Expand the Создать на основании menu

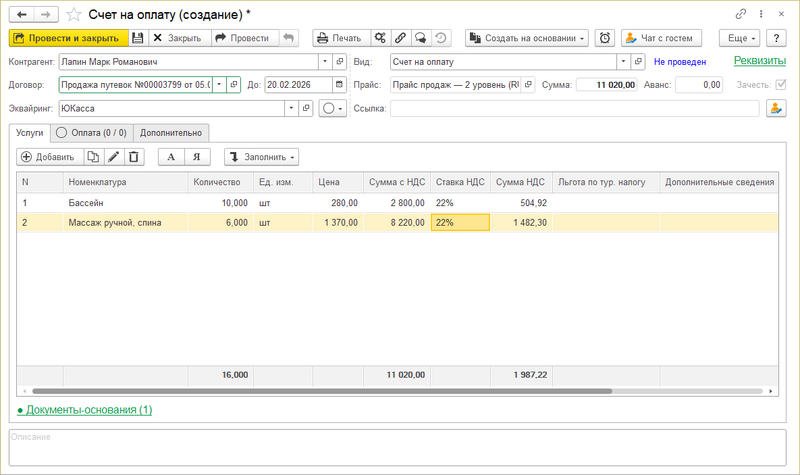[x=527, y=38]
